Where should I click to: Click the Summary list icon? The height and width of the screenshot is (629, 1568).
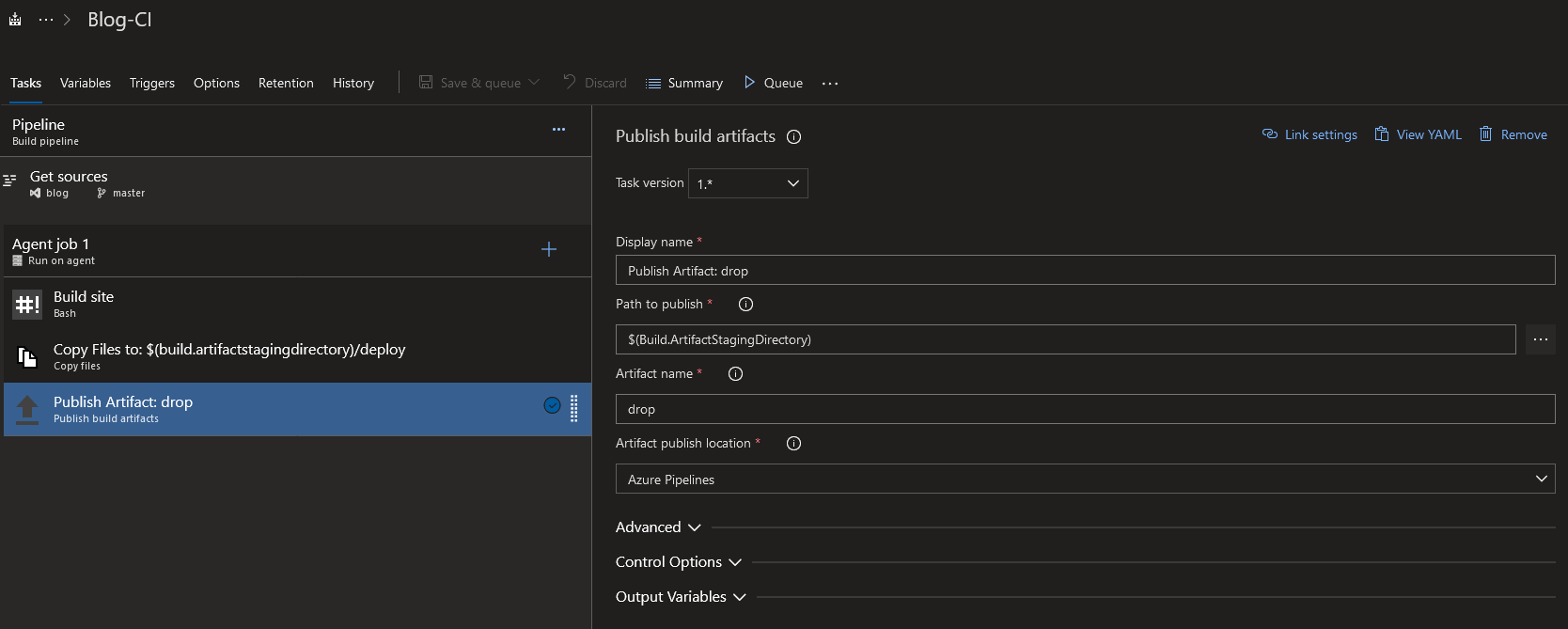click(x=653, y=84)
